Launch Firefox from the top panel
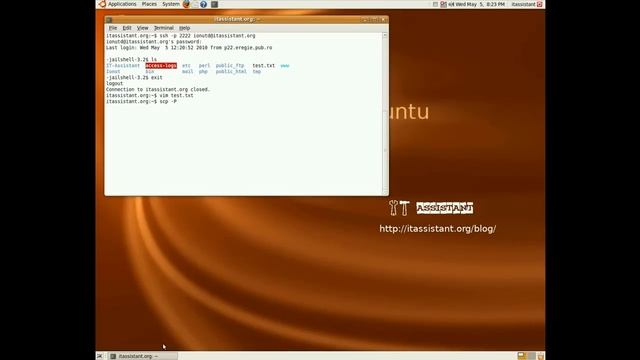Viewport: 640px width, 360px height. pyautogui.click(x=186, y=4)
